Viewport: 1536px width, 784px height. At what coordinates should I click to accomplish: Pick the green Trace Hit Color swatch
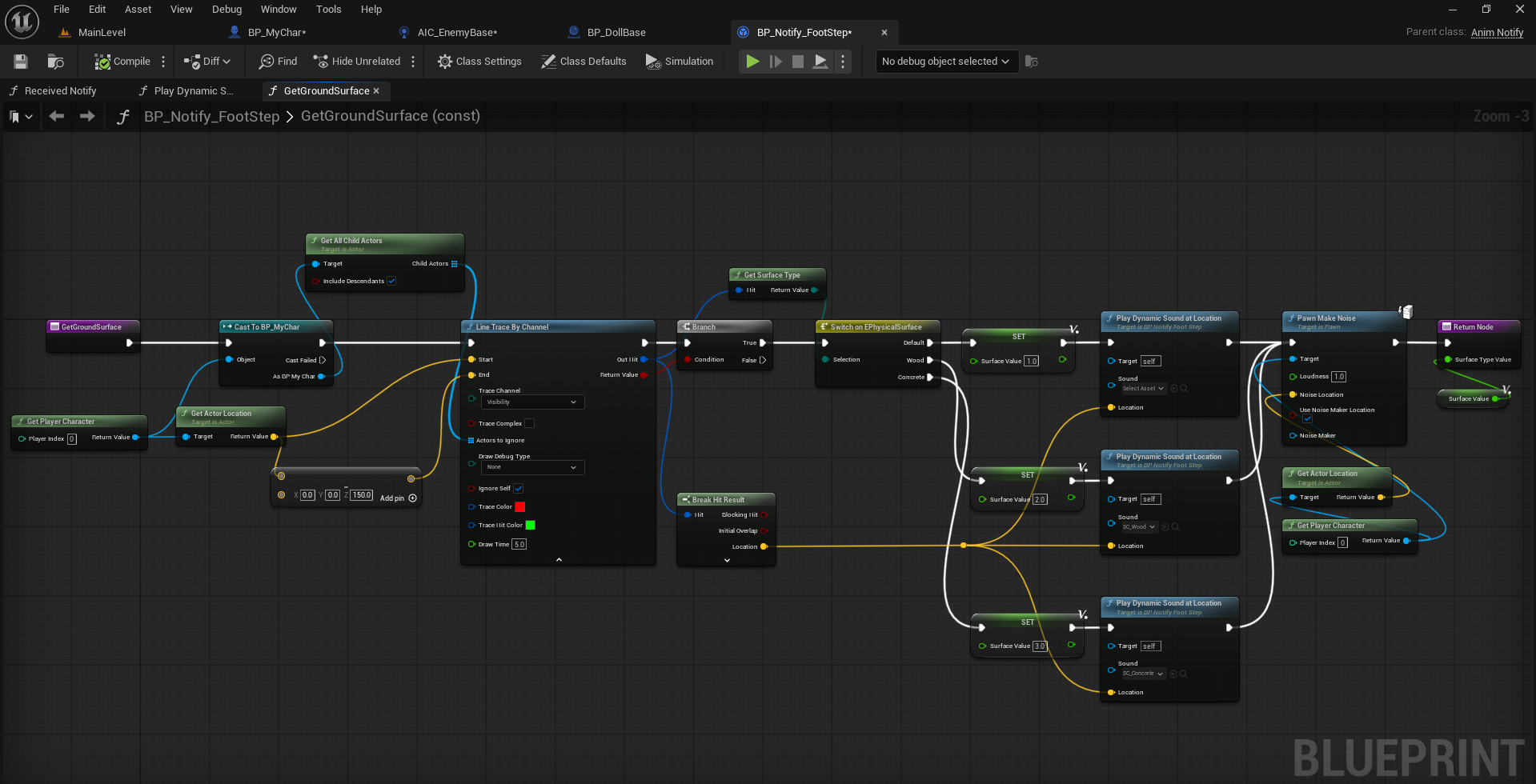530,525
